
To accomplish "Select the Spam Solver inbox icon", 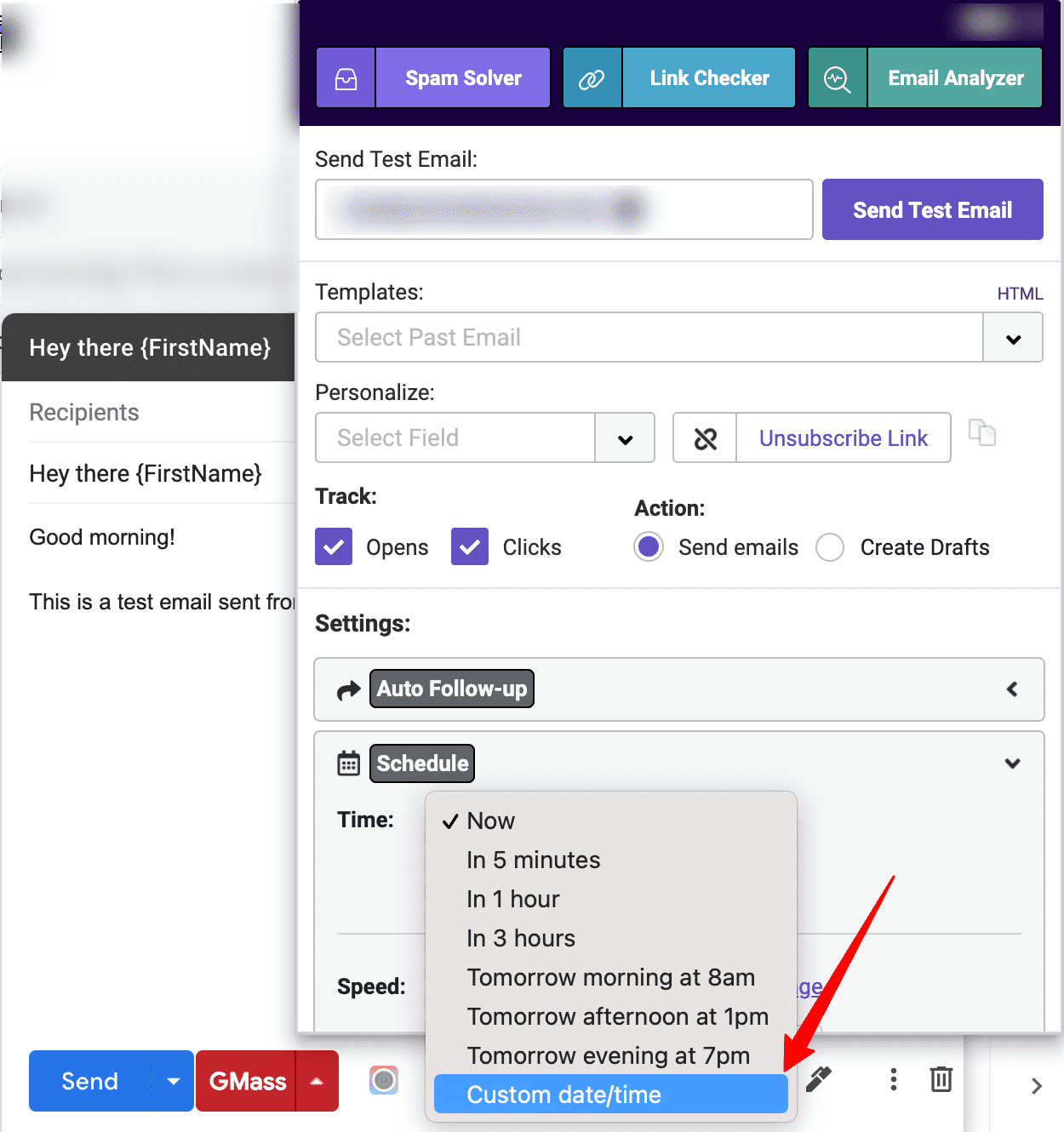I will point(345,77).
